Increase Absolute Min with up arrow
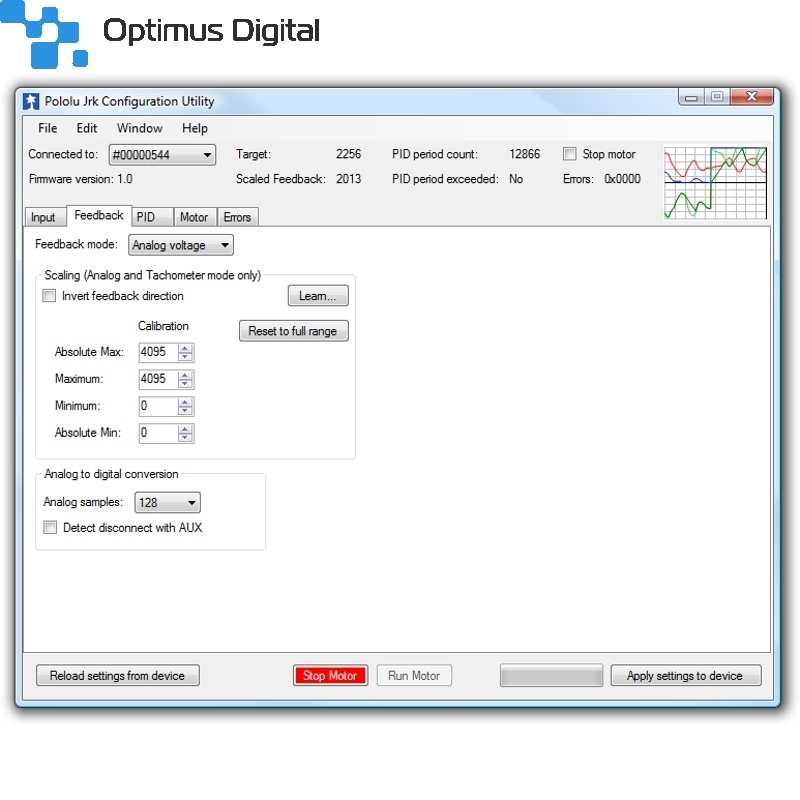This screenshot has height=800, width=800. pyautogui.click(x=185, y=429)
